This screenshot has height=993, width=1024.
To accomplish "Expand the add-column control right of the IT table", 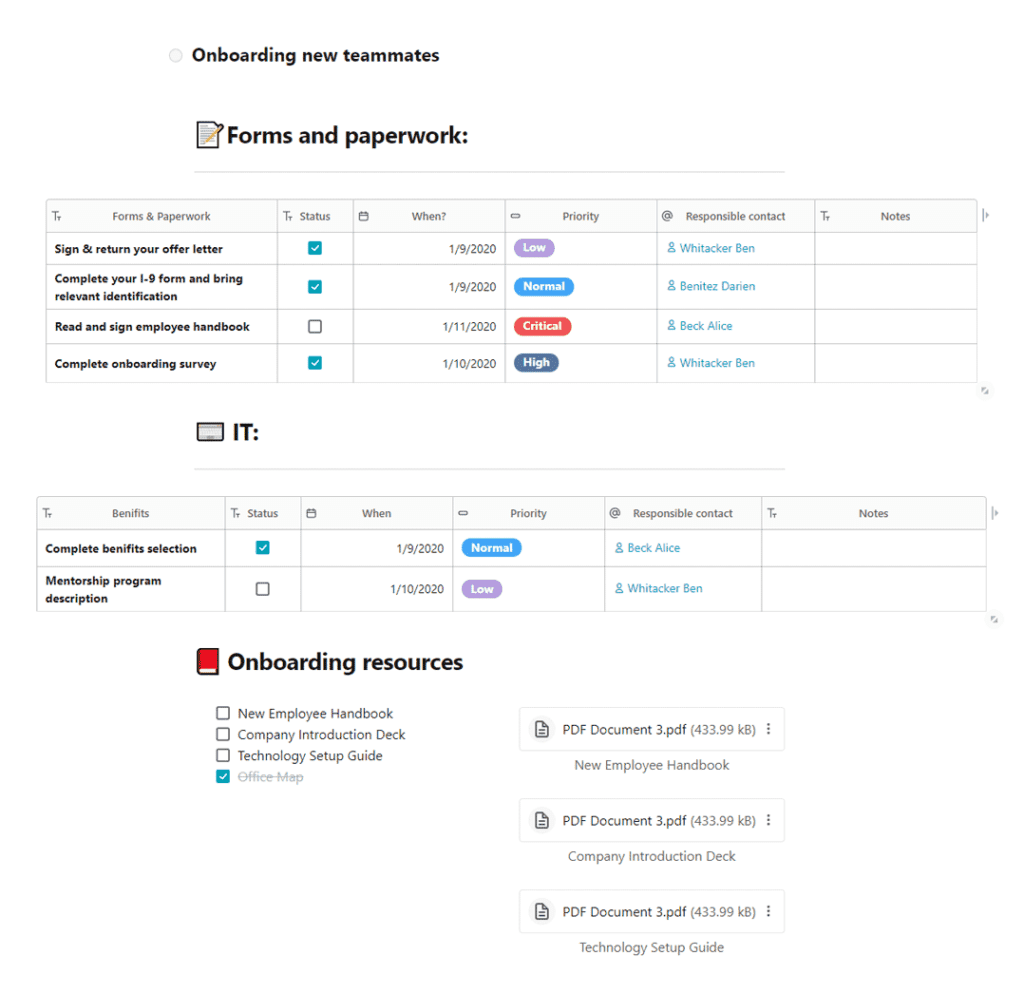I will (x=994, y=513).
